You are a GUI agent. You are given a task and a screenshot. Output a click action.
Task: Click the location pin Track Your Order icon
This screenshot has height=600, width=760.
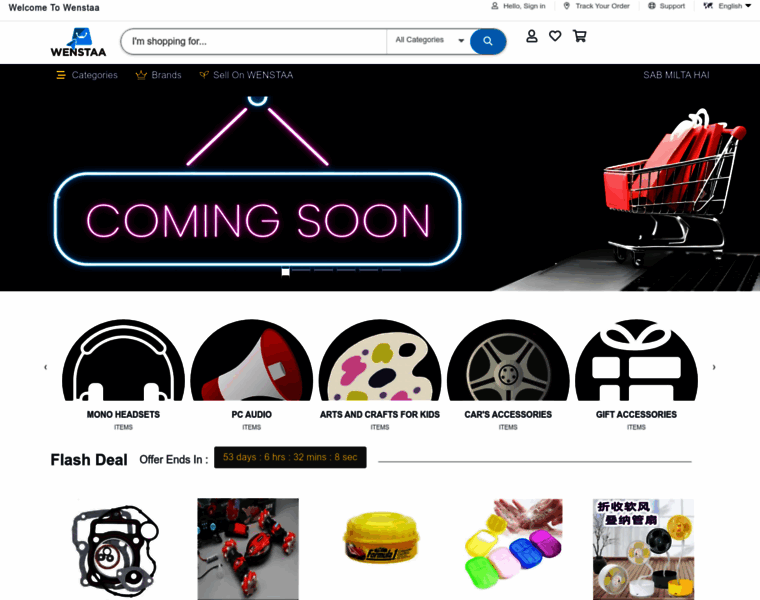pyautogui.click(x=567, y=6)
